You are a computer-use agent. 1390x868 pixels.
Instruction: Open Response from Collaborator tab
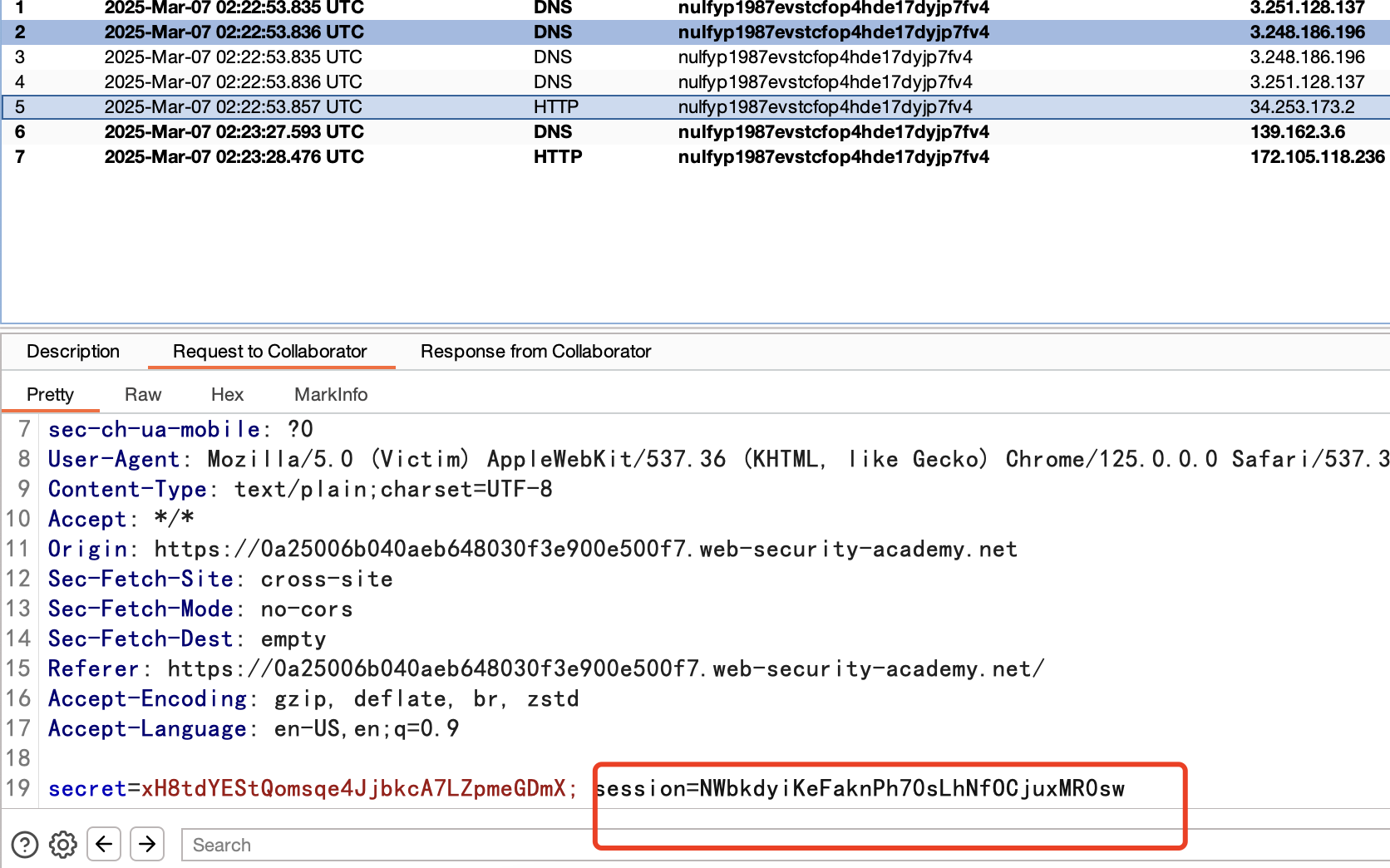535,351
